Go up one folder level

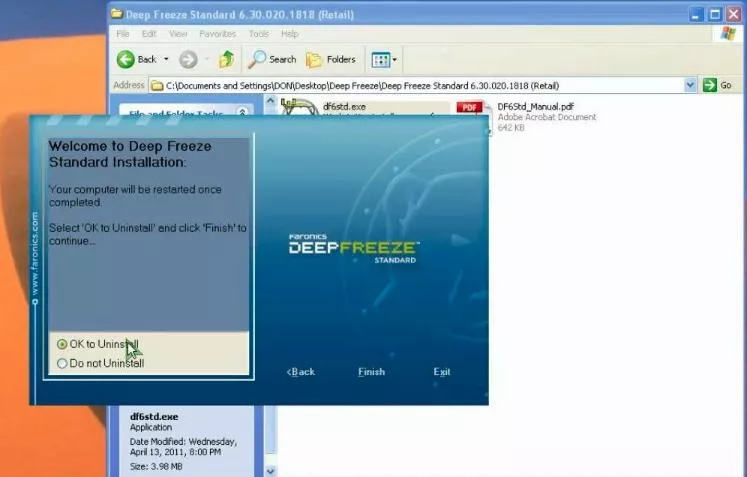point(226,60)
